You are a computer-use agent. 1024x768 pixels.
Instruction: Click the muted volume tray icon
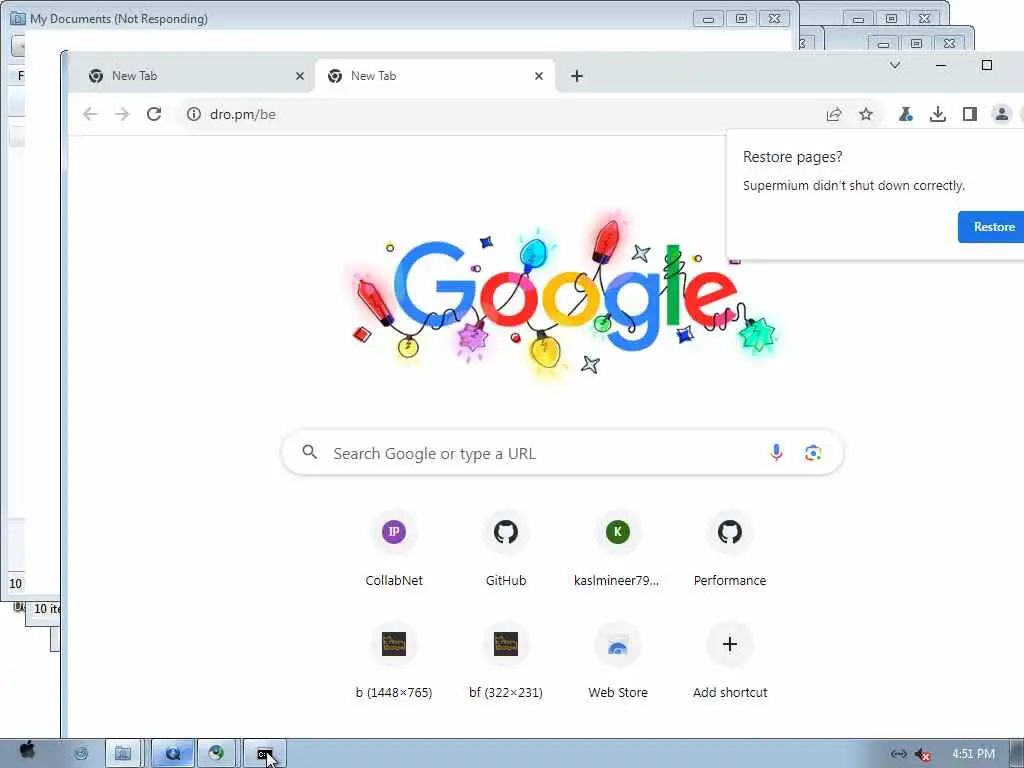(x=923, y=754)
